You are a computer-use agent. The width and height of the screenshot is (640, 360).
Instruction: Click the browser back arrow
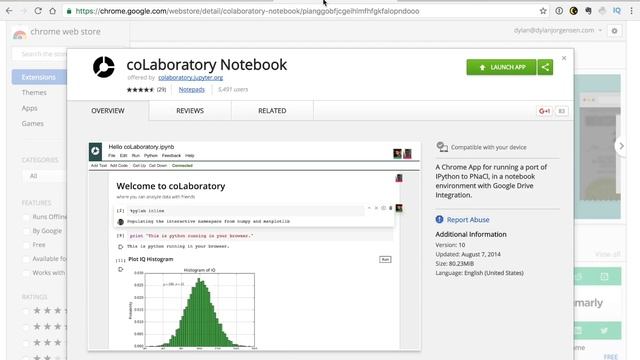[9, 11]
